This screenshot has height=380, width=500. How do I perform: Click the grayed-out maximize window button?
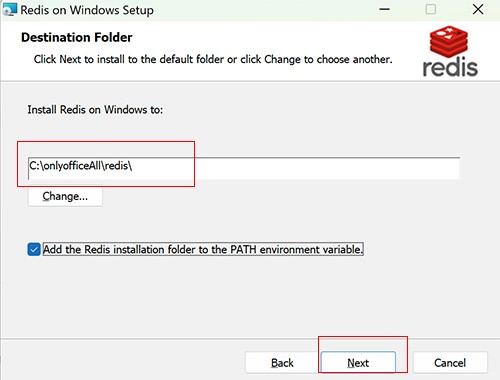point(431,9)
